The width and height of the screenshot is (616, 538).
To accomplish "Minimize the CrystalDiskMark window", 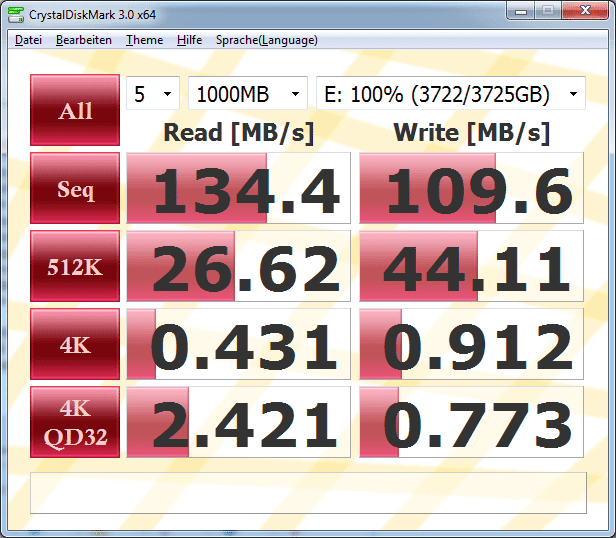I will coord(521,11).
